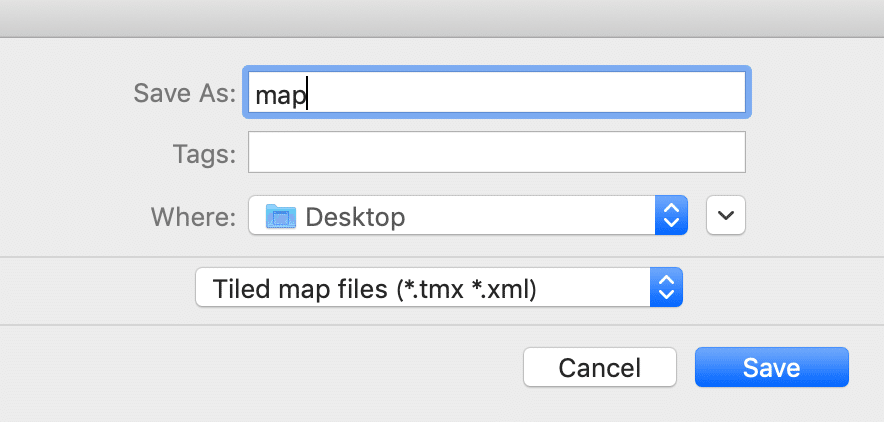Click the word "map" in the filename
This screenshot has width=884, height=422.
click(x=280, y=95)
